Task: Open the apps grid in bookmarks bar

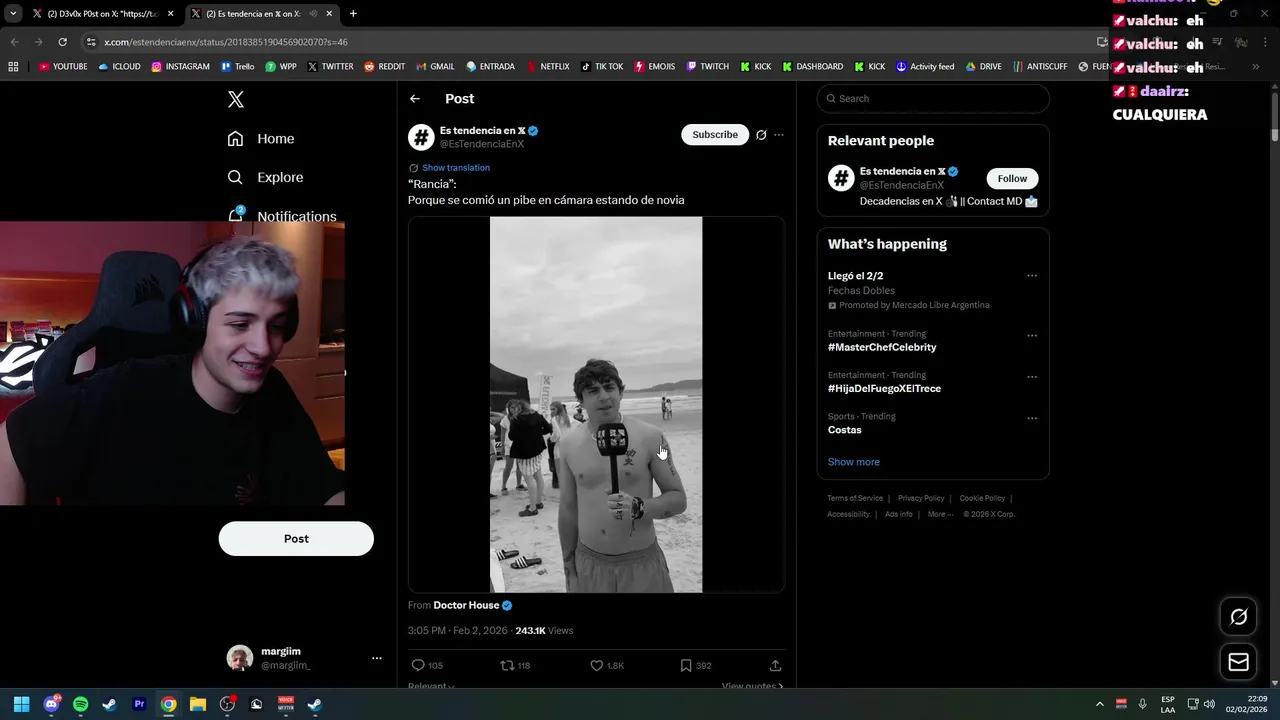Action: [13, 67]
